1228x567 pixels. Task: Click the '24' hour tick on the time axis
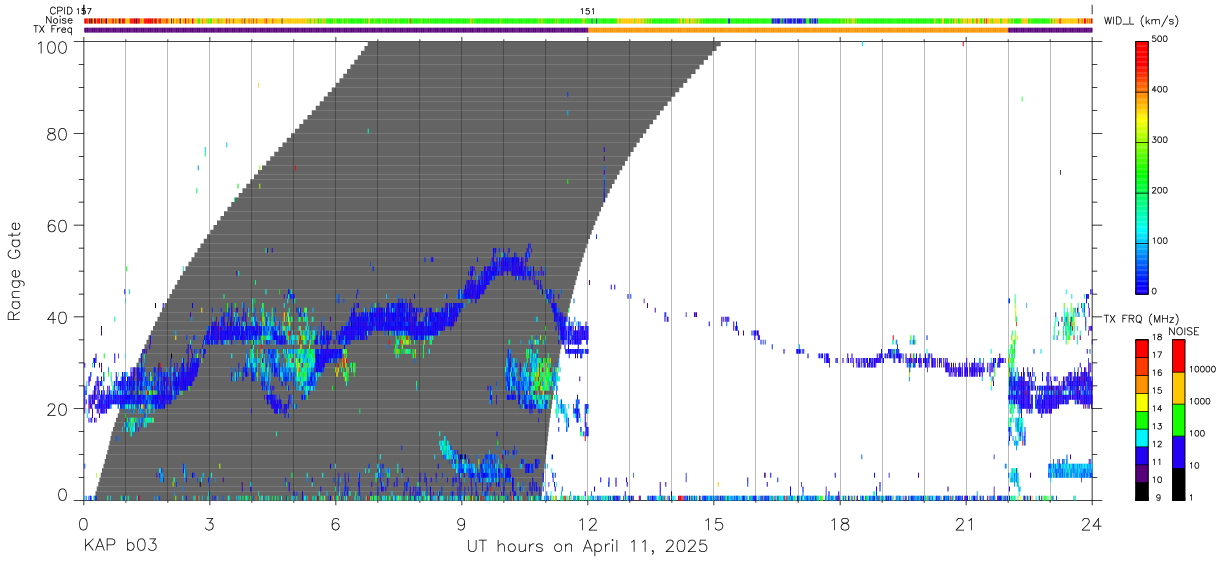tap(1092, 523)
